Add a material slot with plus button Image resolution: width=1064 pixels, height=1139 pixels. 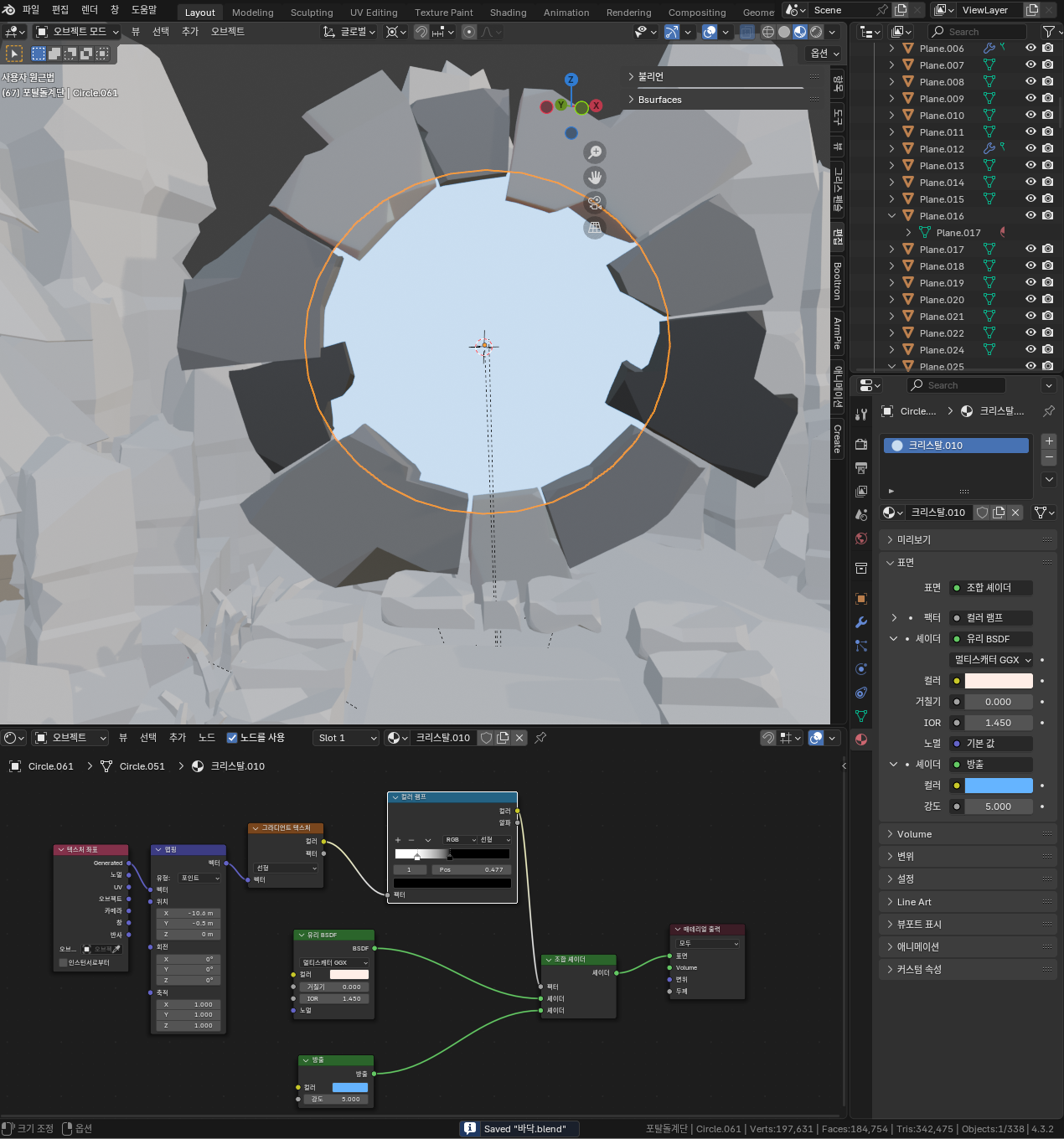1049,441
